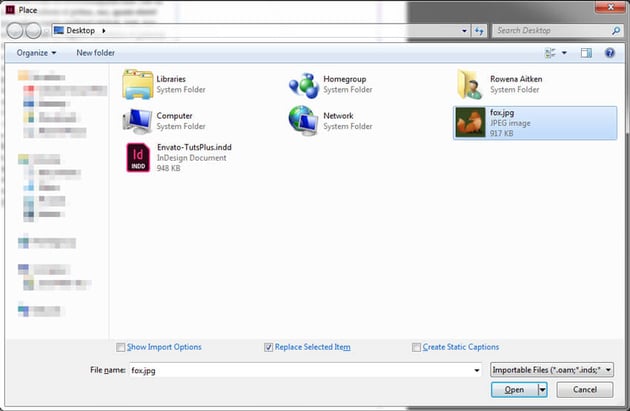Viewport: 630px width, 411px height.
Task: Enable Create Static Captions checkbox
Action: click(416, 347)
